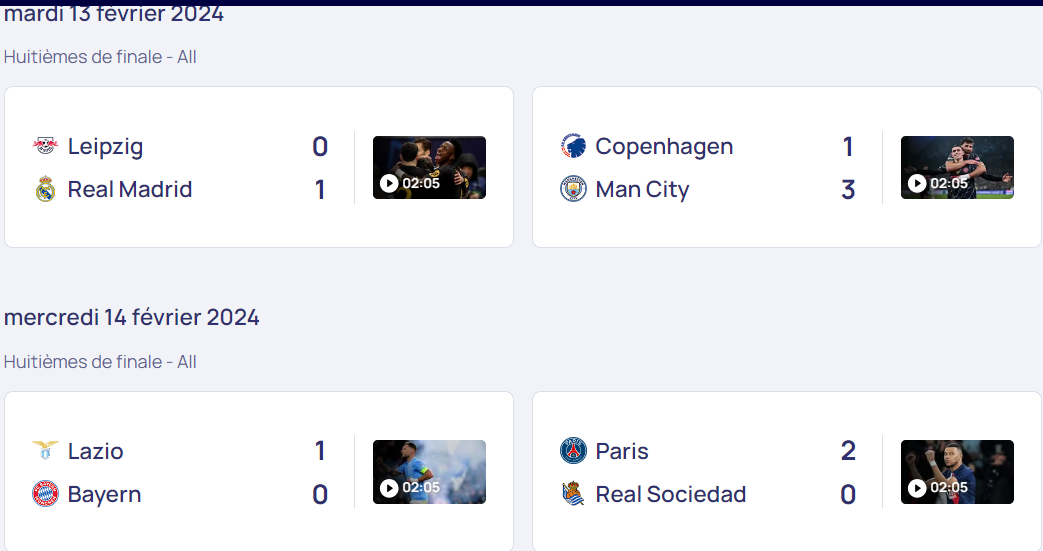Image resolution: width=1043 pixels, height=551 pixels.
Task: Play the Lazio vs Bayern highlights video
Action: click(x=429, y=472)
